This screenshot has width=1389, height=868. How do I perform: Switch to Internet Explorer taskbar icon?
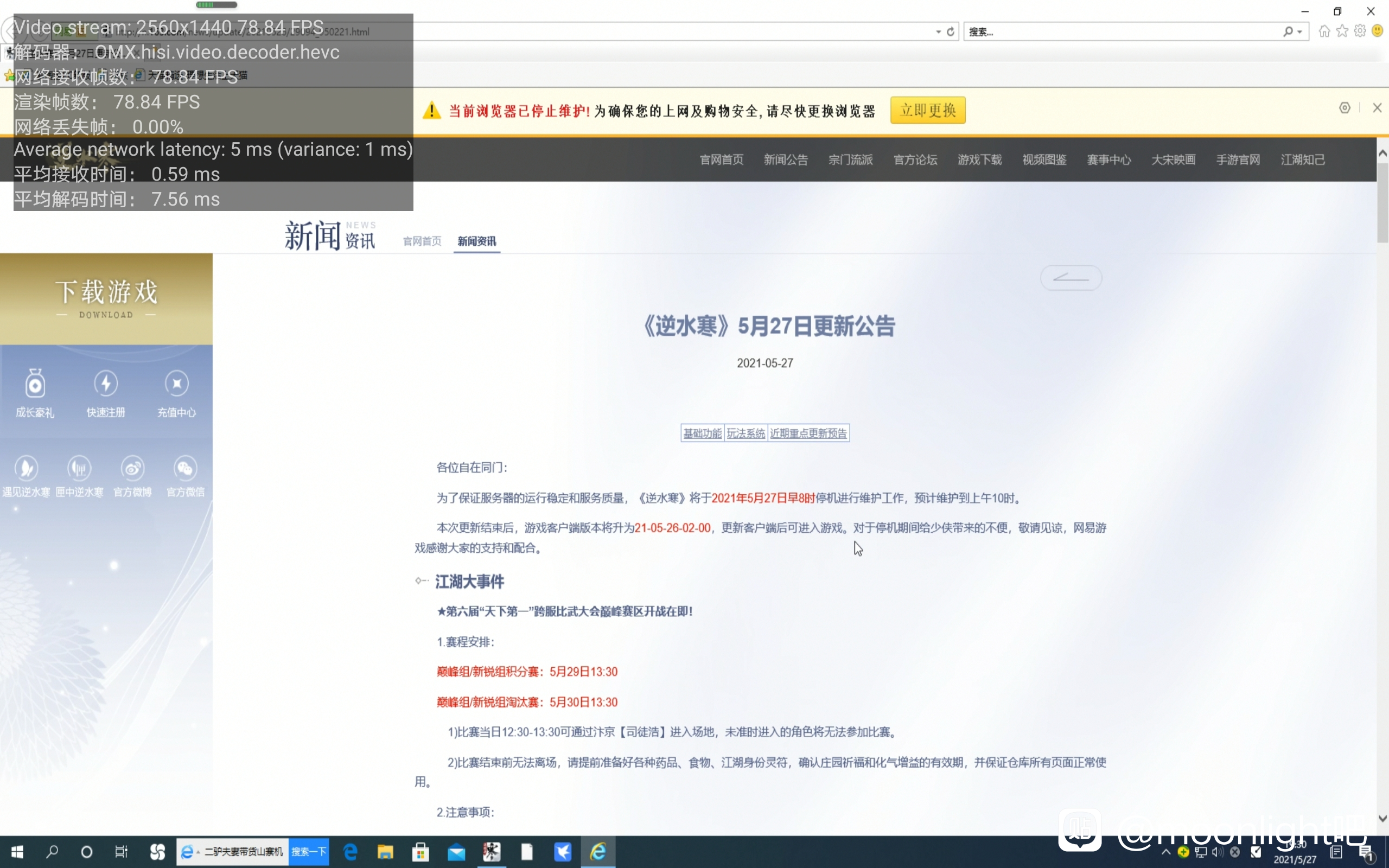point(598,852)
